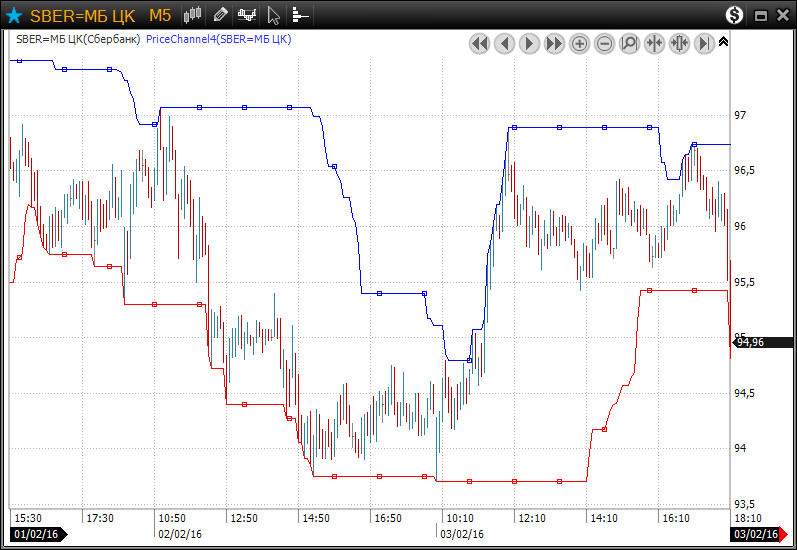Step chart one bar left
The image size is (797, 550).
pyautogui.click(x=505, y=43)
